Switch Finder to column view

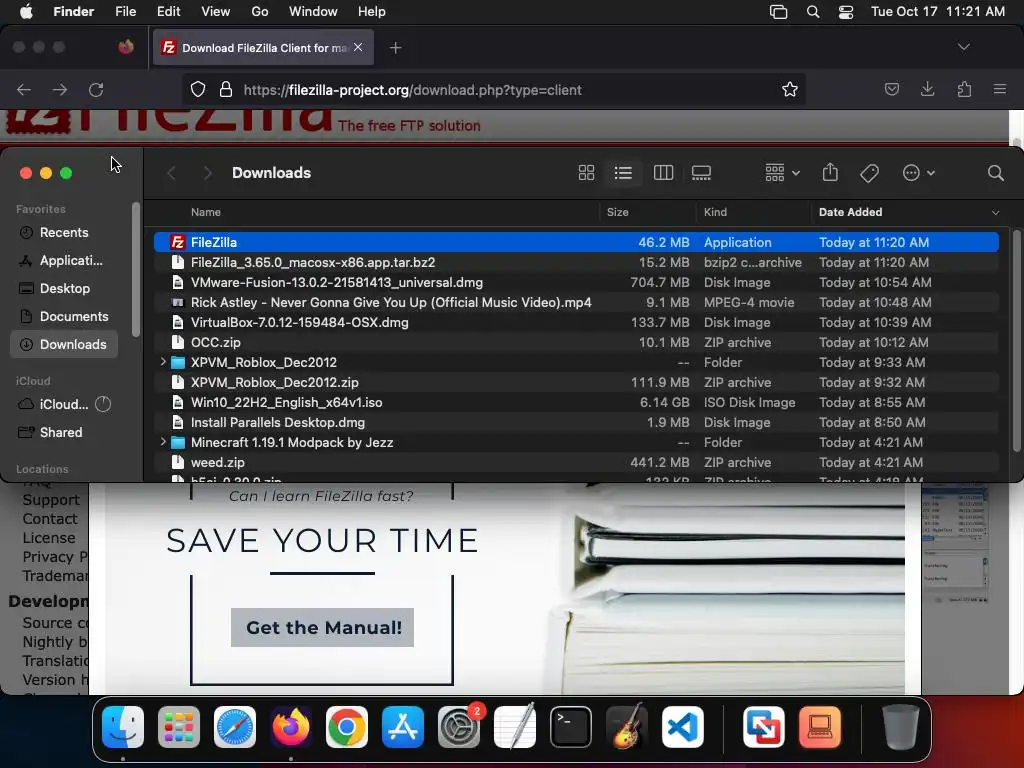[x=663, y=173]
